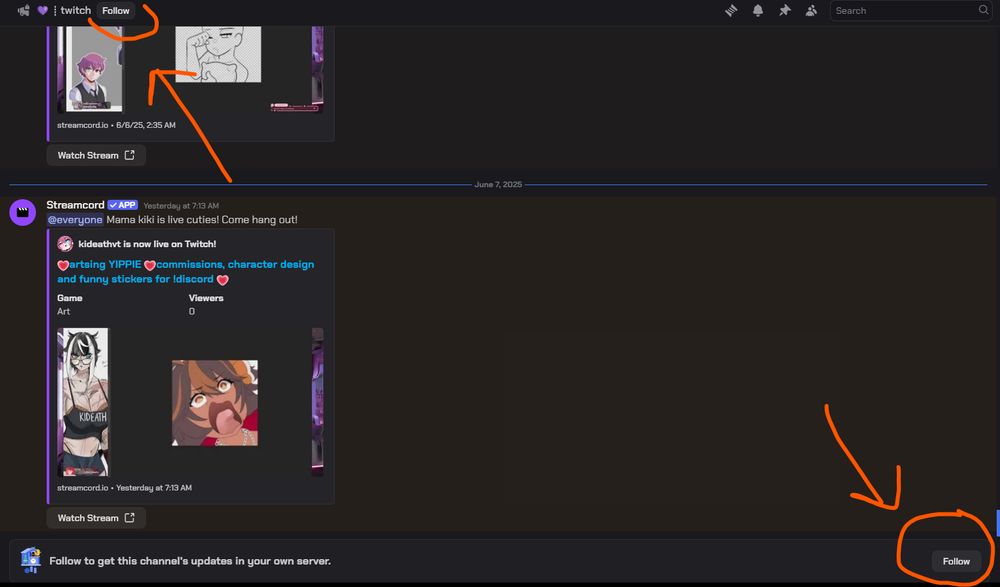Click the @everyone mention
This screenshot has height=587, width=1000.
[75, 219]
